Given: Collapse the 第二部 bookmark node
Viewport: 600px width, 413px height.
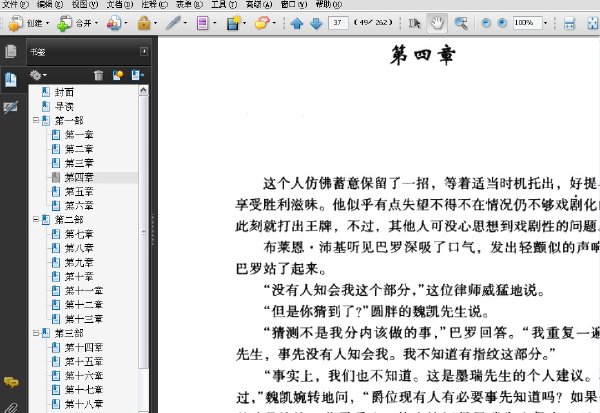Looking at the screenshot, I should pyautogui.click(x=36, y=220).
